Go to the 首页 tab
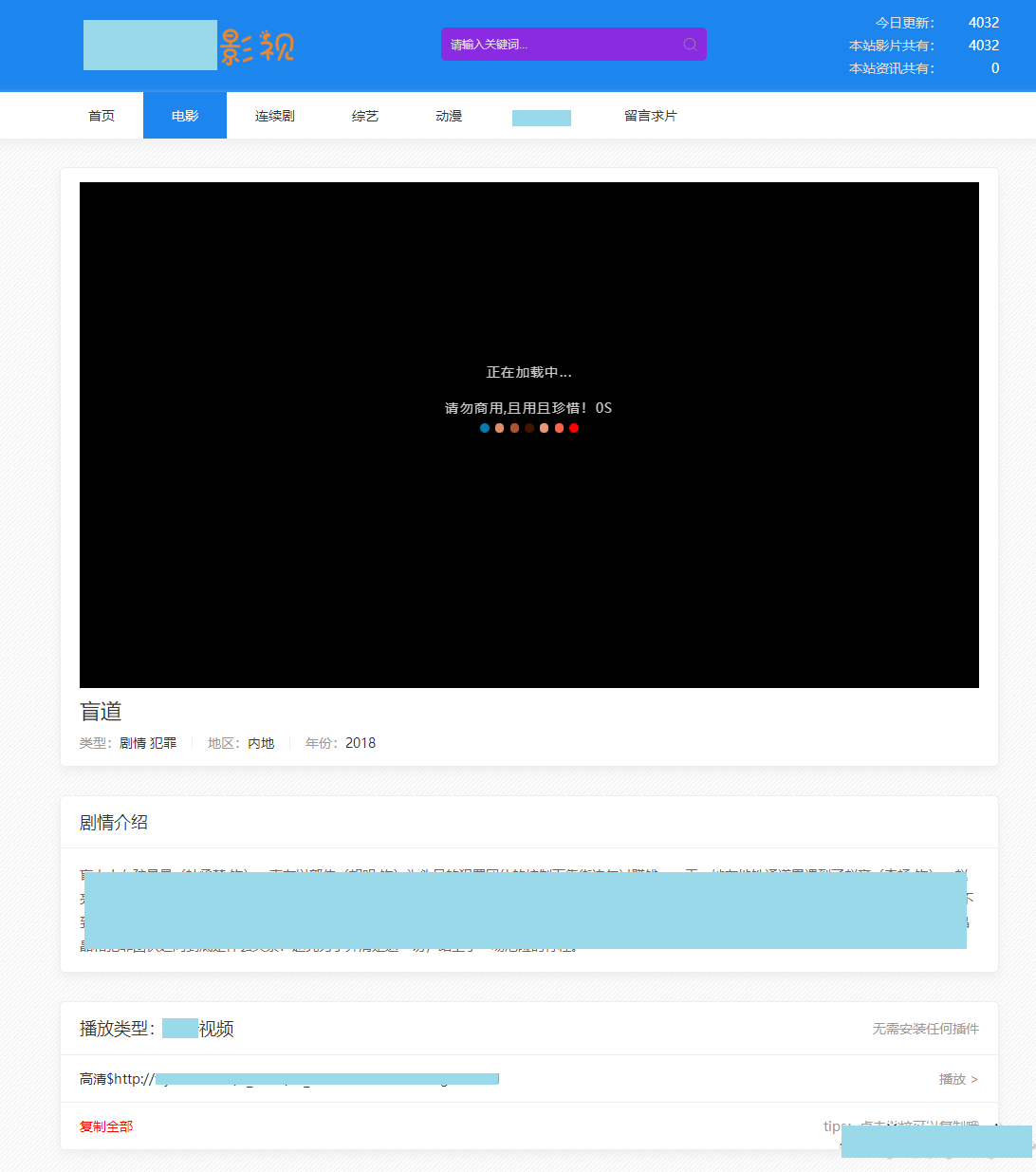Image resolution: width=1036 pixels, height=1172 pixels. coord(102,116)
